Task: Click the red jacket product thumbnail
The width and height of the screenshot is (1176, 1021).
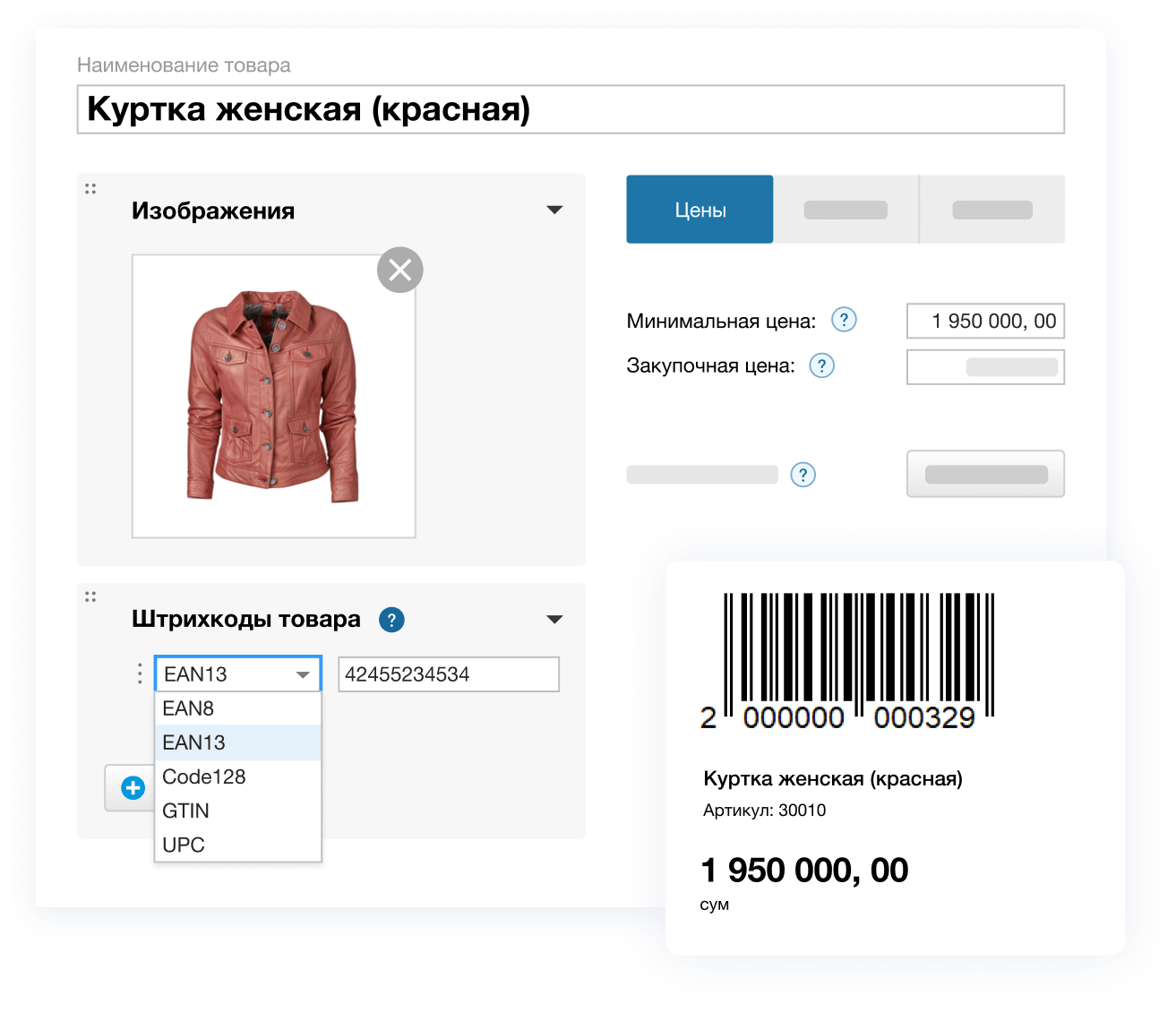Action: tap(273, 396)
